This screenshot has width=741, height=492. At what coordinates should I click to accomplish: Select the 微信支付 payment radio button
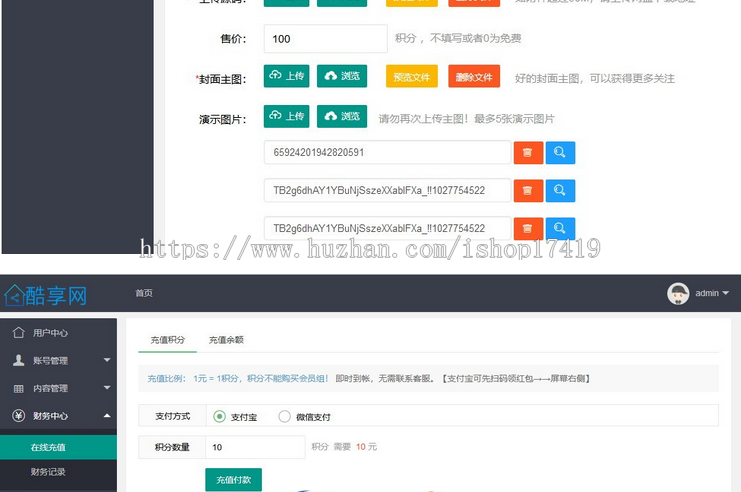[x=284, y=416]
